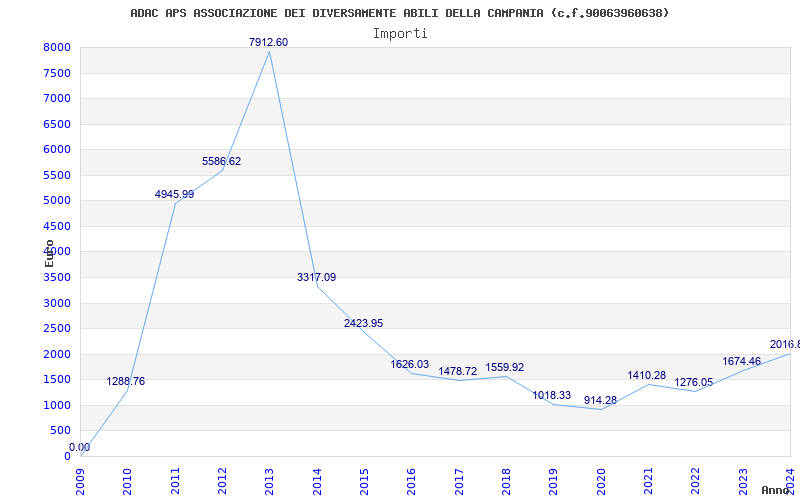Select the 'Importi' chart subtitle
This screenshot has width=800, height=500.
(x=400, y=34)
